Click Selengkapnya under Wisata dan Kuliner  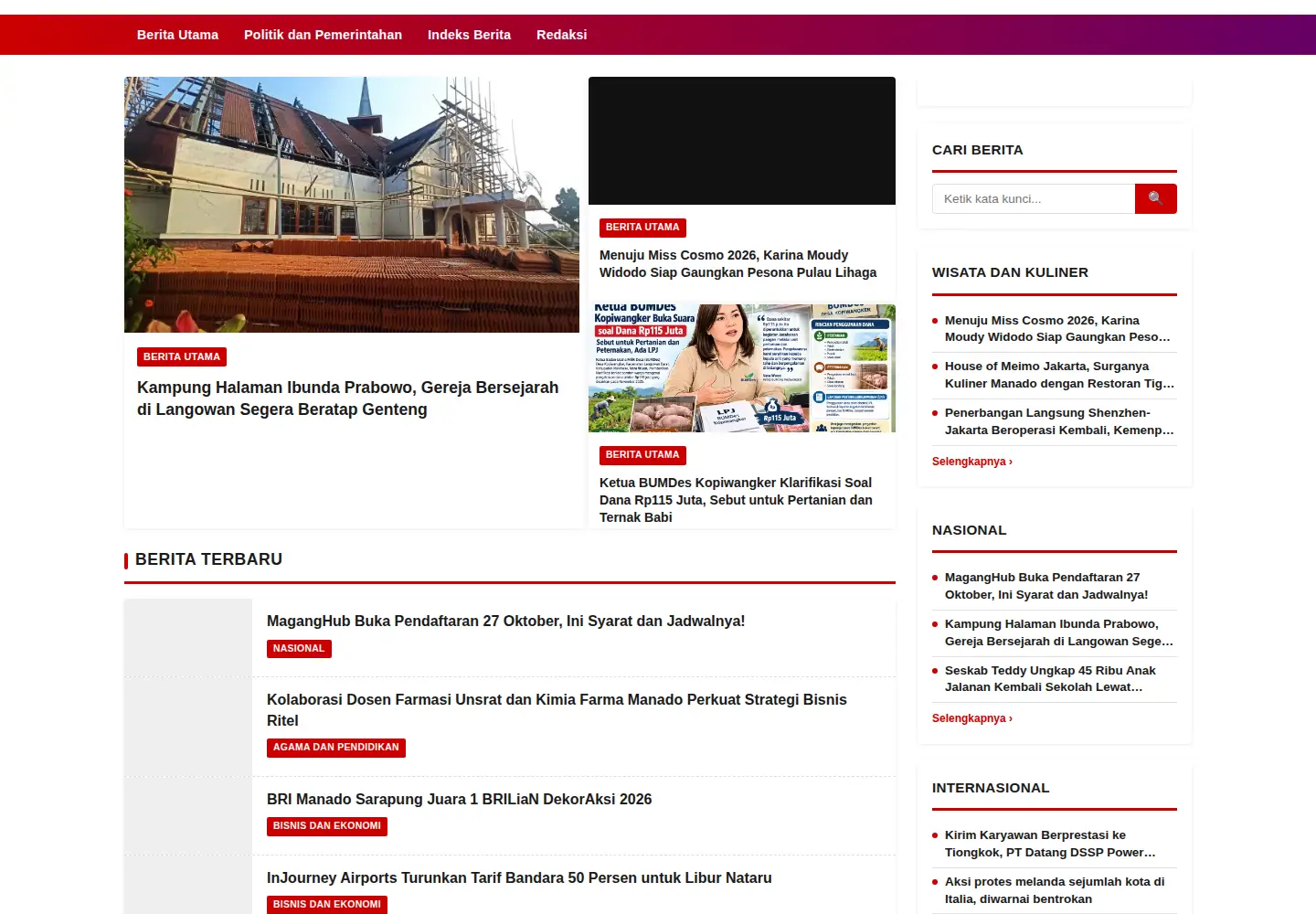(972, 462)
